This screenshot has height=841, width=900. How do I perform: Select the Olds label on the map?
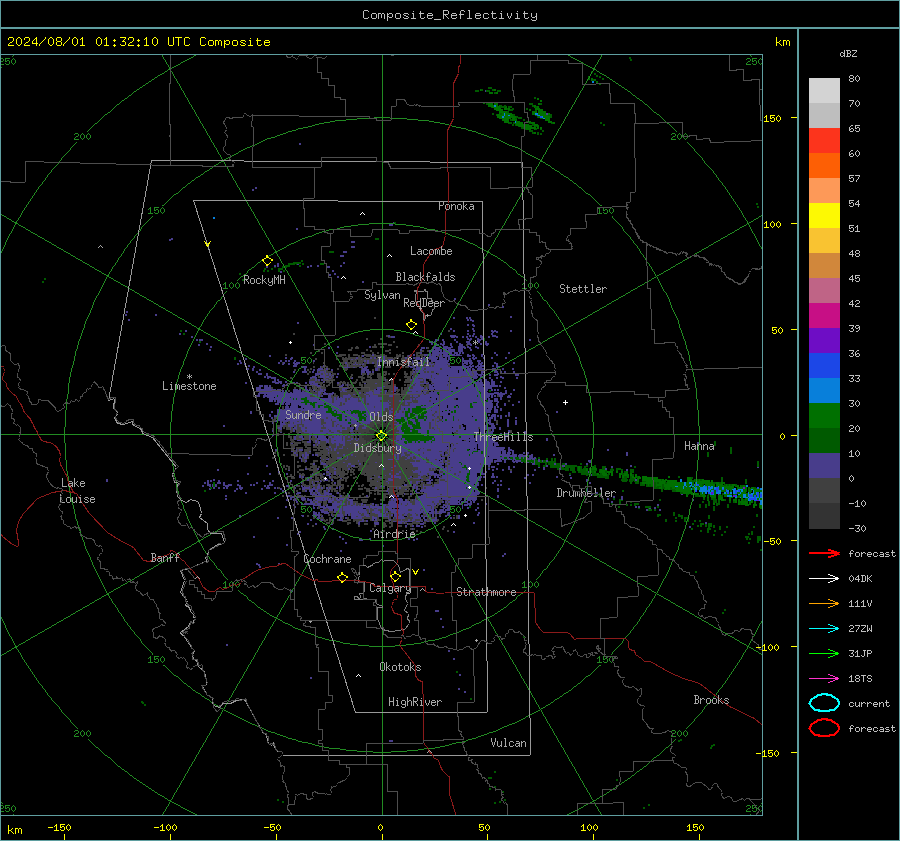pos(381,417)
